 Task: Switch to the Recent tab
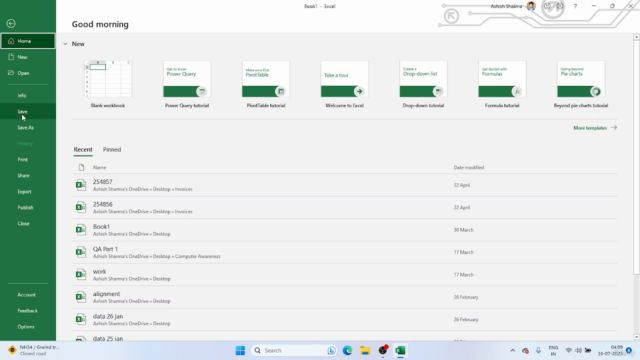tap(83, 149)
